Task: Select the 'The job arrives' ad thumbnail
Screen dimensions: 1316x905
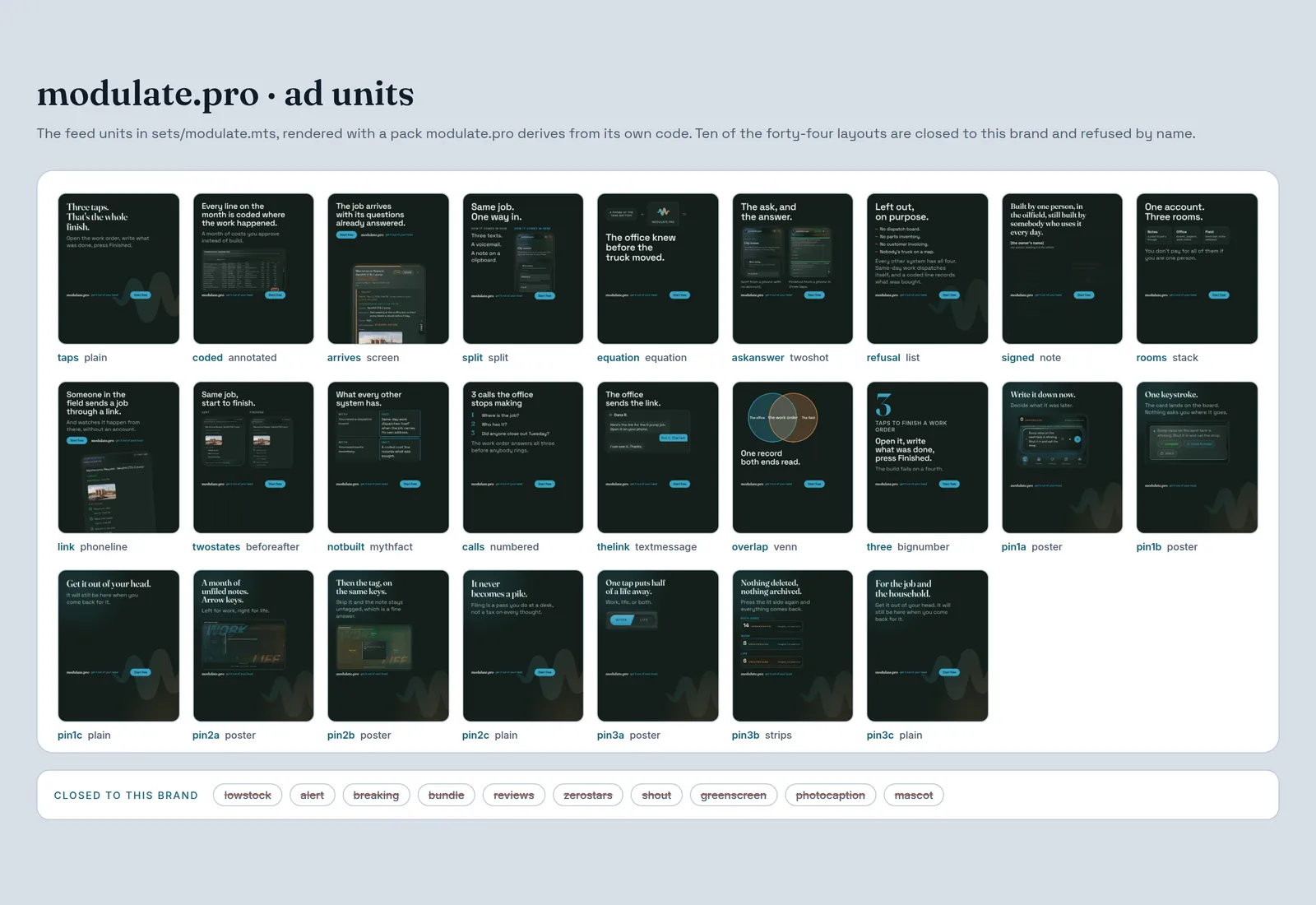Action: point(388,268)
